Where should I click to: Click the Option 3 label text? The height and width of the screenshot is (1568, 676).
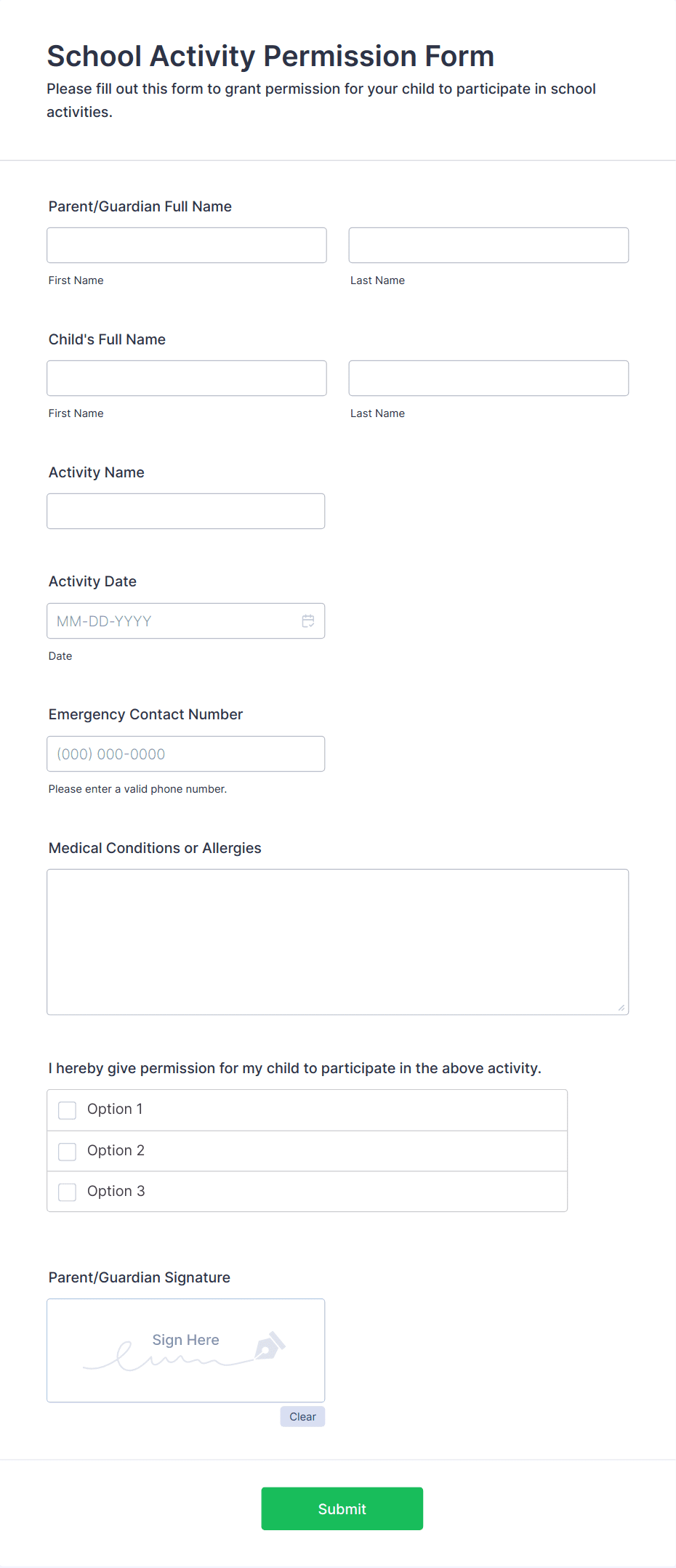click(116, 1191)
